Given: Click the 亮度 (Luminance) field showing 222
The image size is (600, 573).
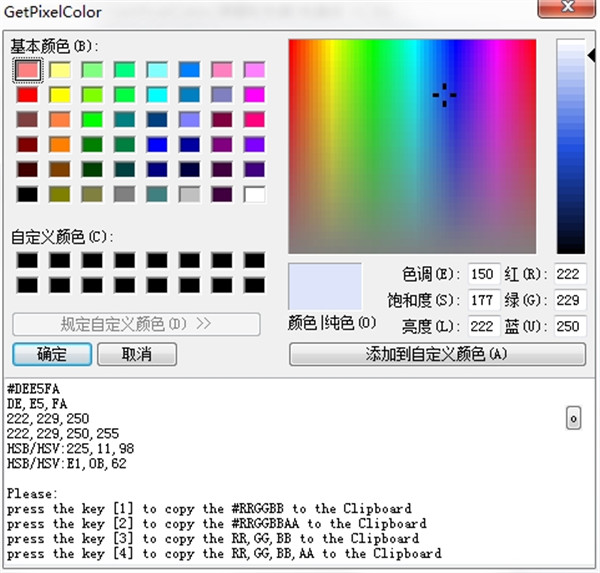Looking at the screenshot, I should click(483, 326).
